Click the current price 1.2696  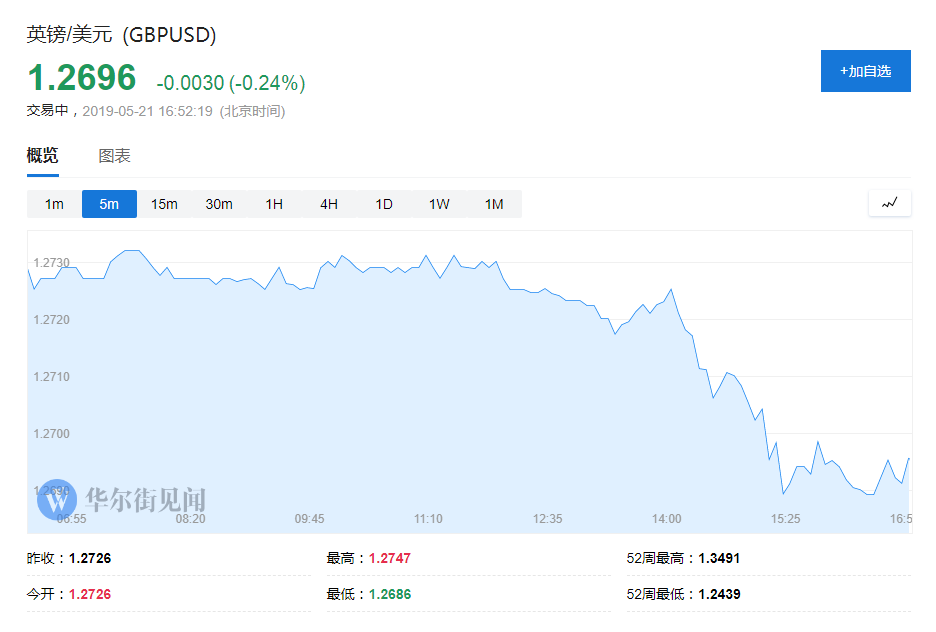click(81, 78)
